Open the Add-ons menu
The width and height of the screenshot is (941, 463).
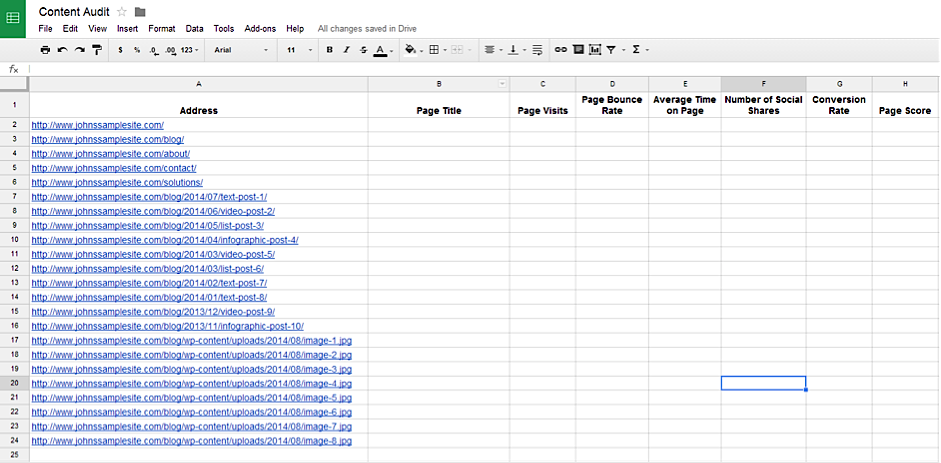coord(259,29)
